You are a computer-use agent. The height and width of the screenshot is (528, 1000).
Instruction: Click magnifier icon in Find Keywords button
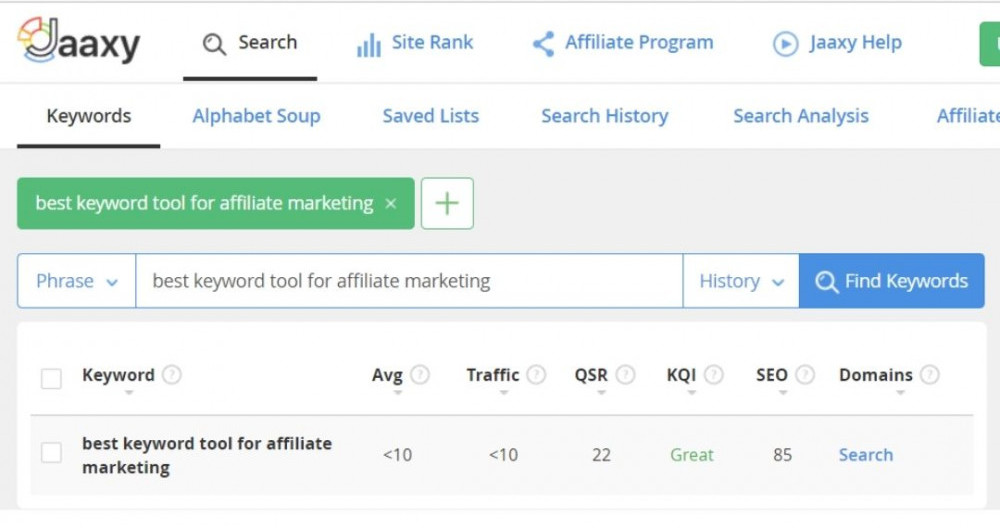tap(827, 282)
